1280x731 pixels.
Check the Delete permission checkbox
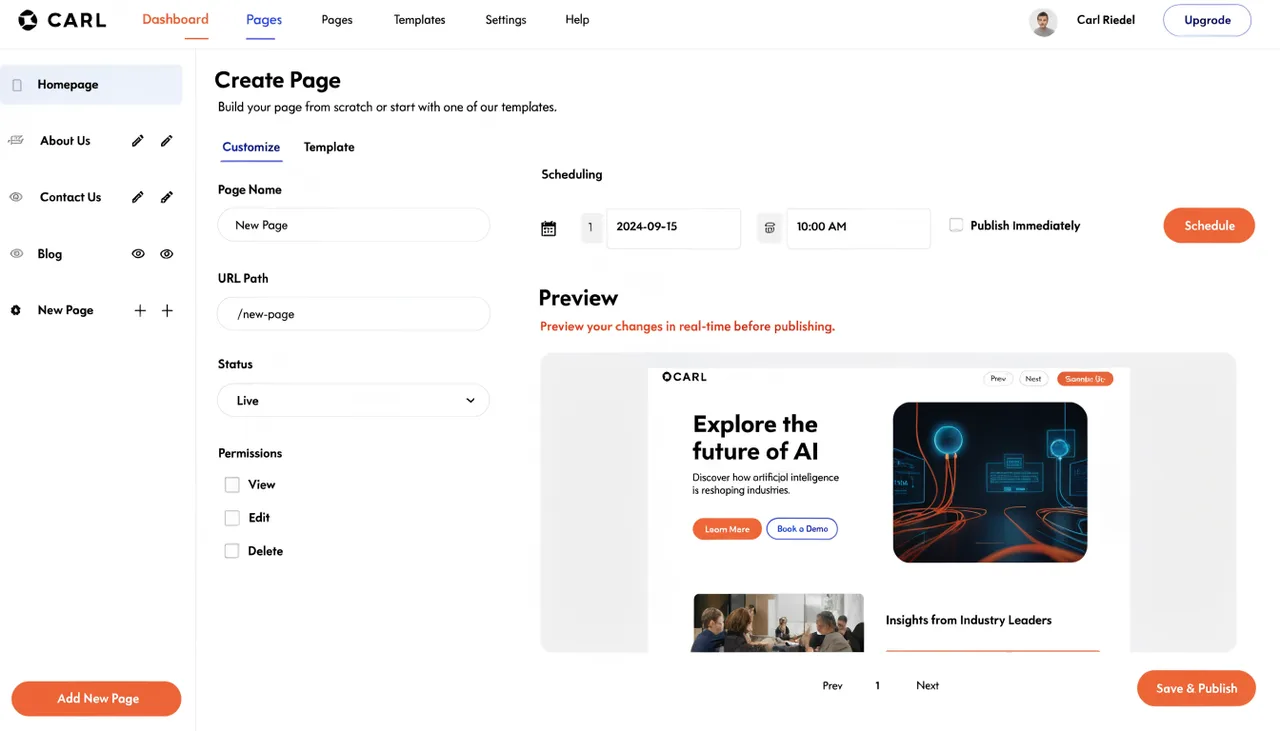(x=232, y=551)
